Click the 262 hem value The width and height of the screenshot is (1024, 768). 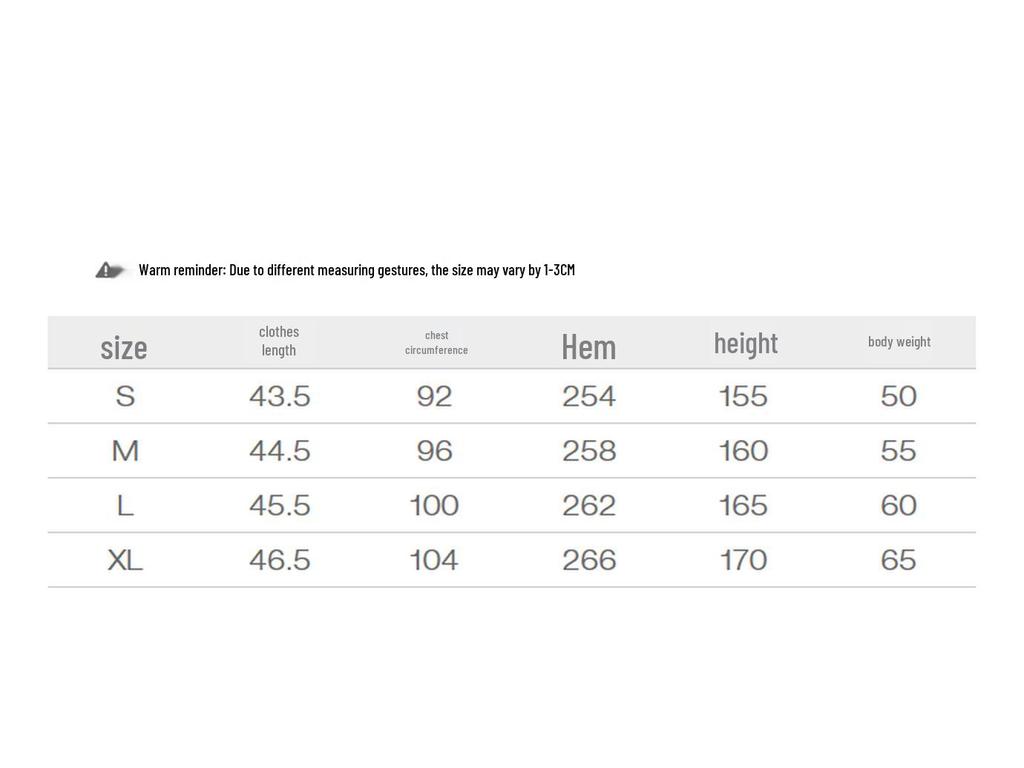point(589,505)
